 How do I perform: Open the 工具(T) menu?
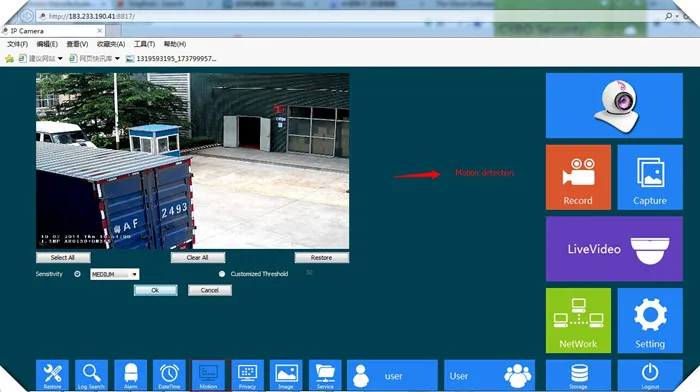pos(144,44)
